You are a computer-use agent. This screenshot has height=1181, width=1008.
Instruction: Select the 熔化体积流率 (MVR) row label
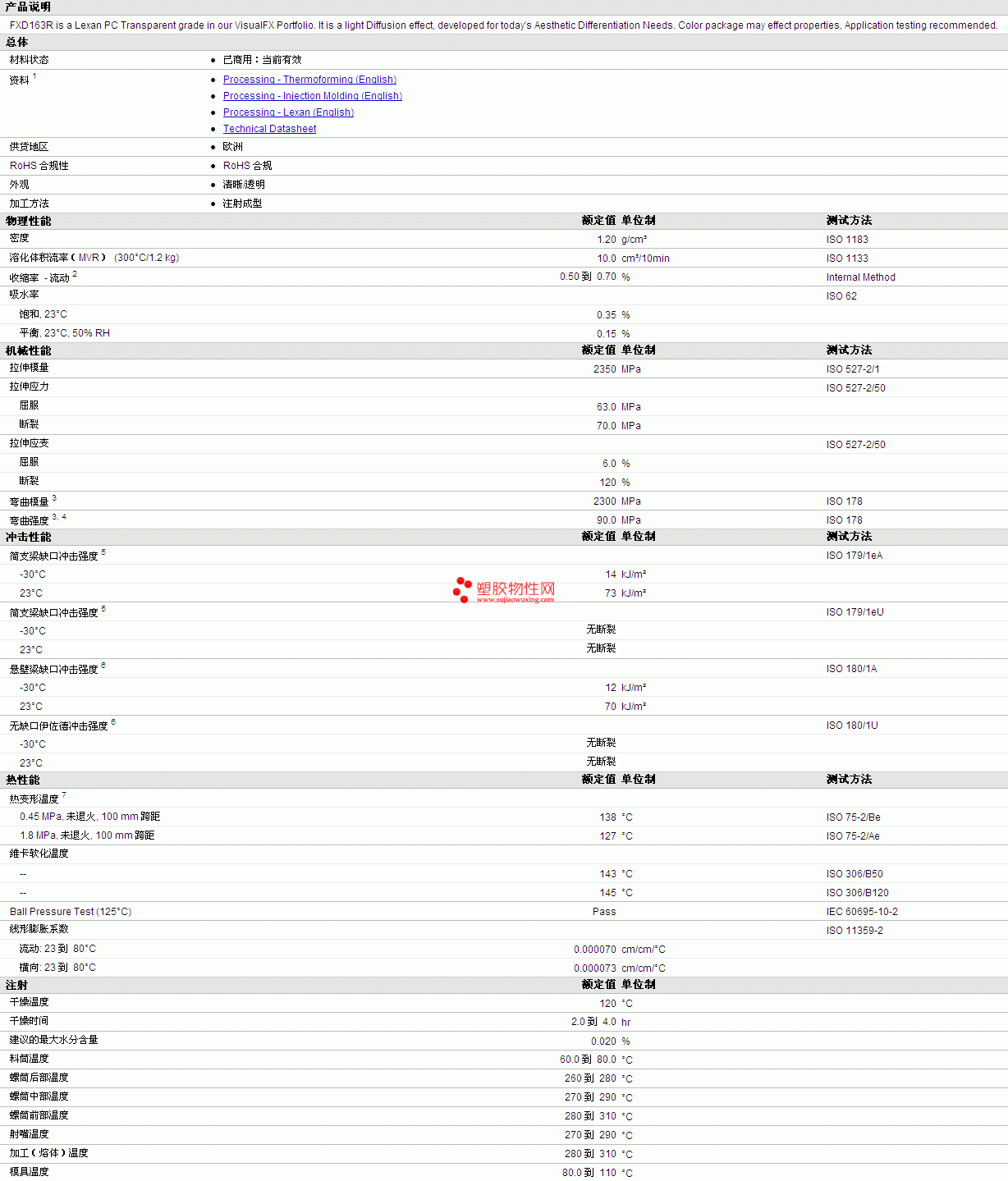pyautogui.click(x=94, y=258)
